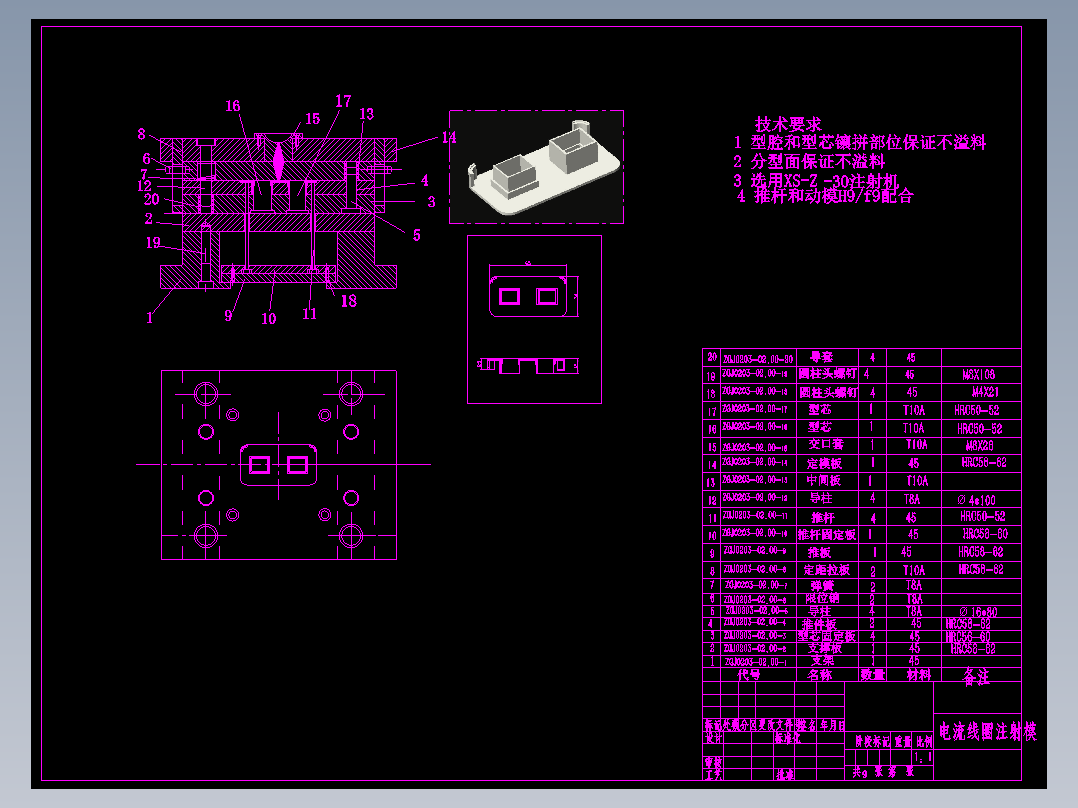1078x808 pixels.
Task: Click part callout number 5 in the section view
Action: [x=417, y=235]
